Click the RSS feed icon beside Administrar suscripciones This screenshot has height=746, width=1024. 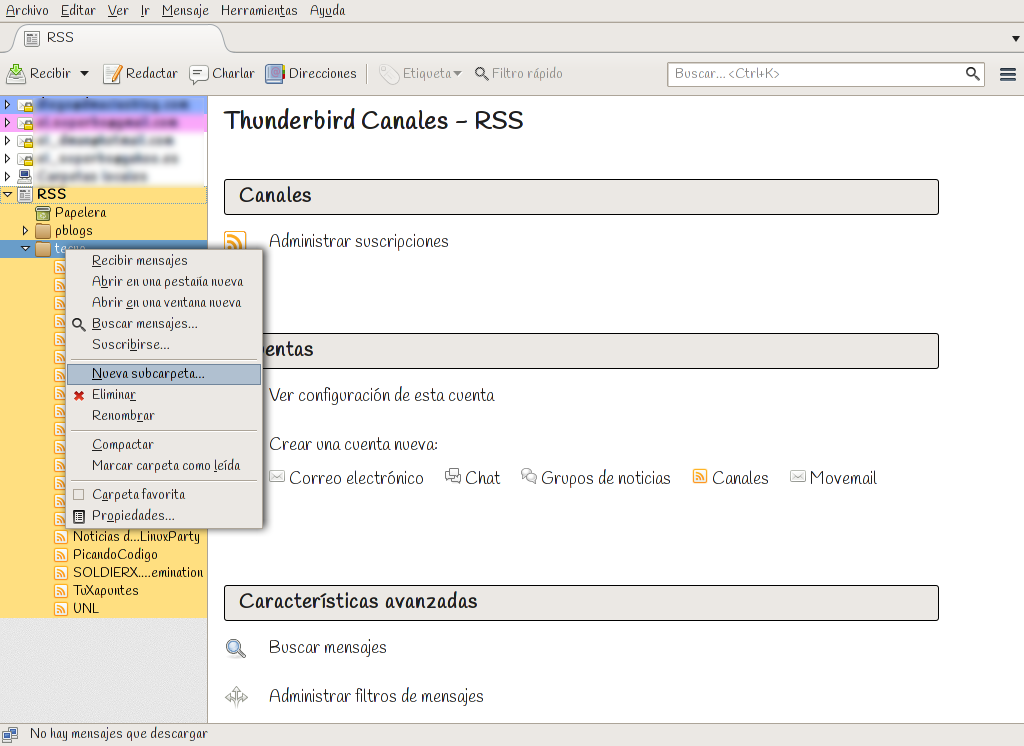tap(235, 240)
